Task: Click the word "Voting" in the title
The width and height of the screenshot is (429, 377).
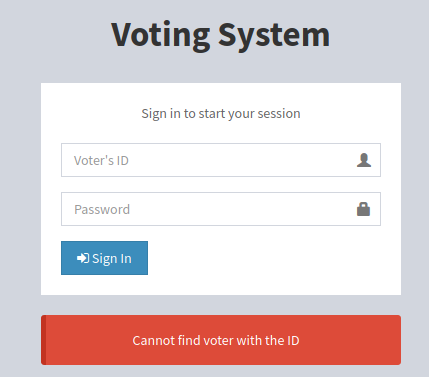Action: (x=161, y=36)
